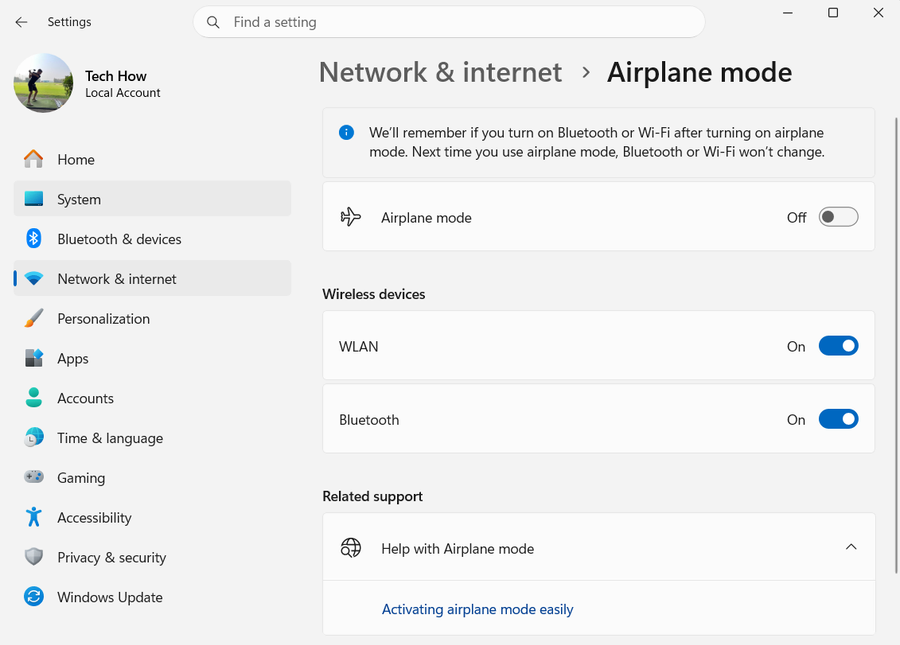
Task: Turn on the Airplane mode toggle
Action: (x=838, y=217)
